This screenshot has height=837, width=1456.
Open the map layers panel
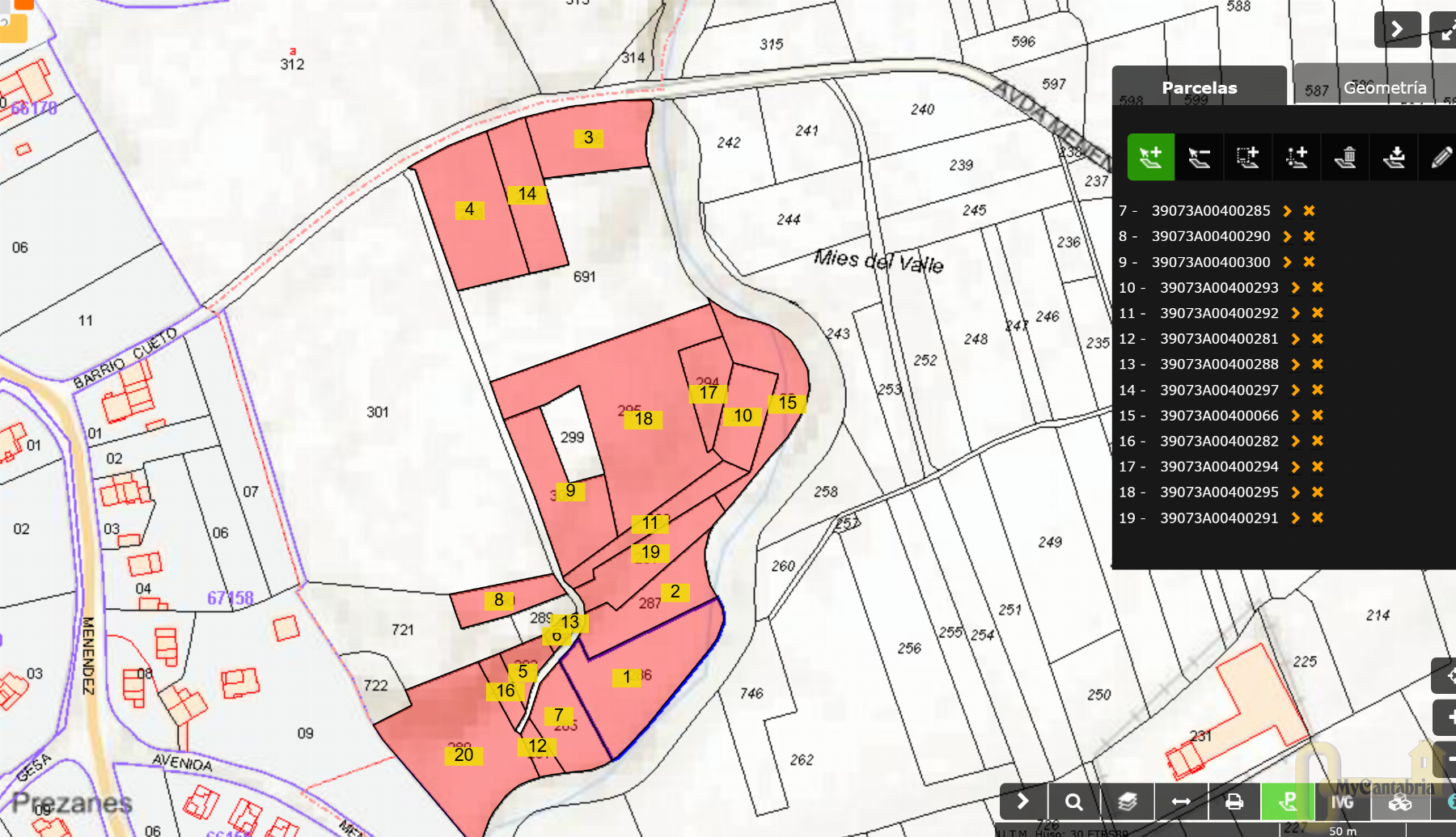pyautogui.click(x=1127, y=801)
